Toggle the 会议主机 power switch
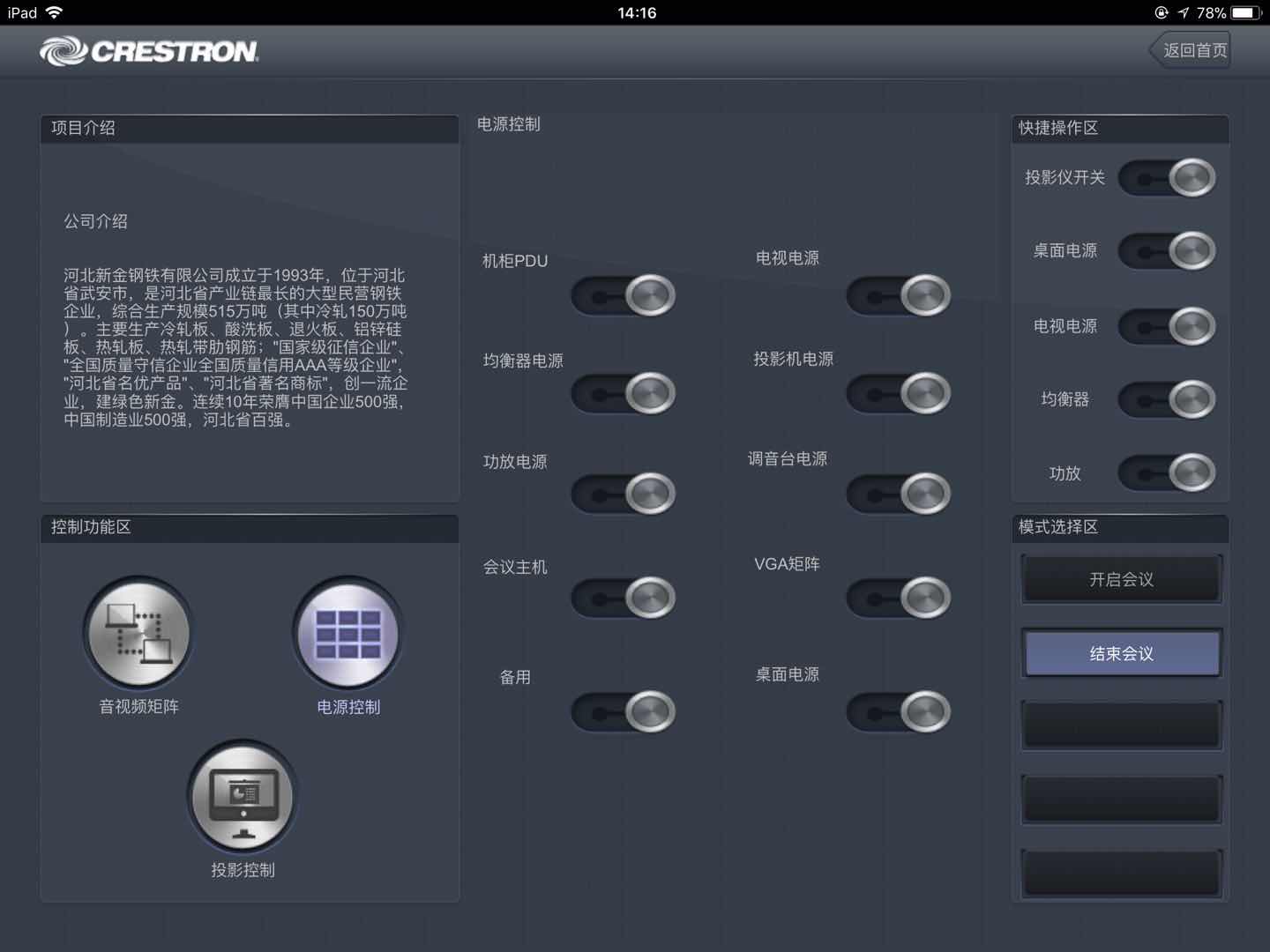The height and width of the screenshot is (952, 1270). pos(624,598)
